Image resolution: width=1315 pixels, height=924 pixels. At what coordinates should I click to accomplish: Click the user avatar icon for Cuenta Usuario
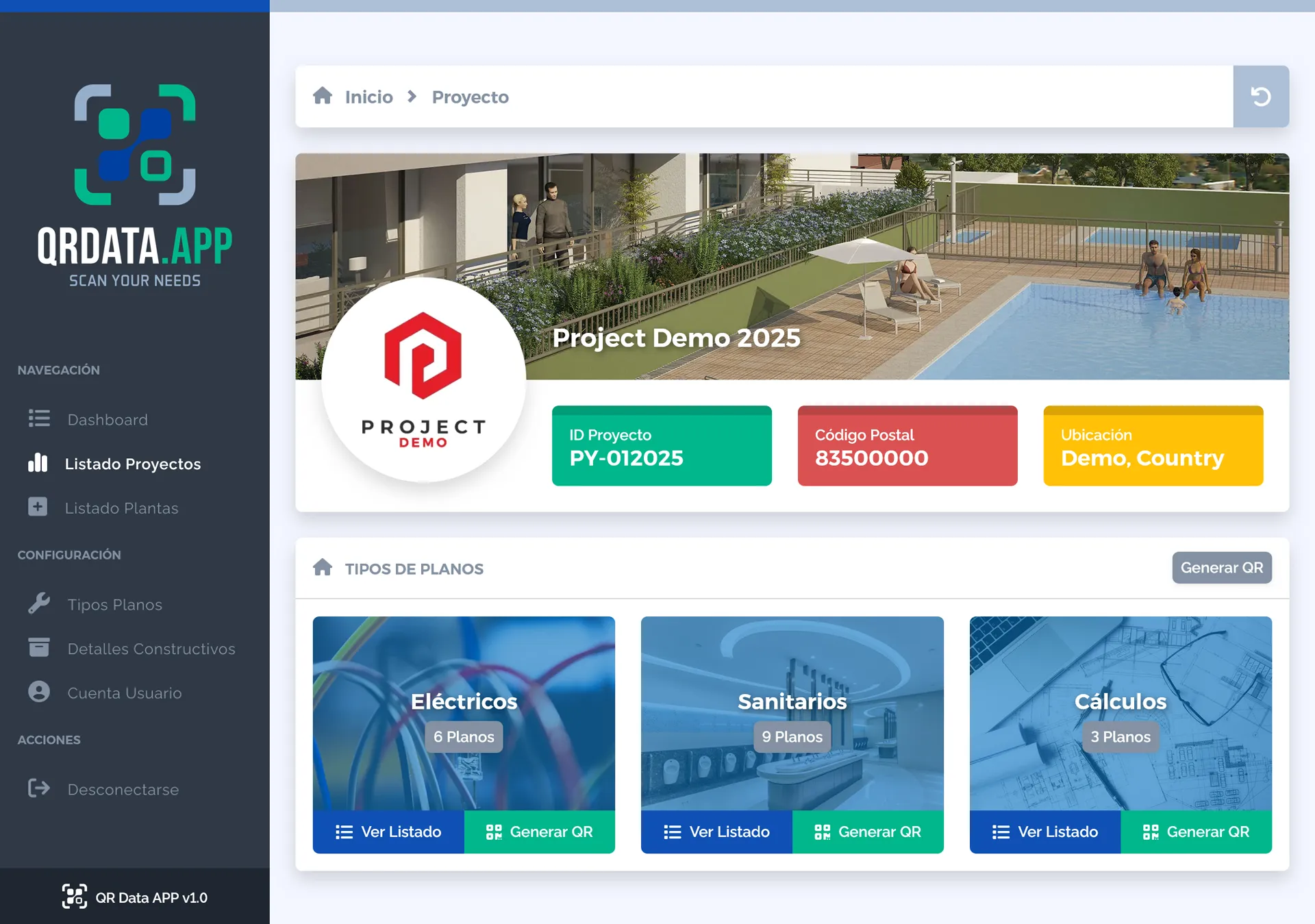39,692
